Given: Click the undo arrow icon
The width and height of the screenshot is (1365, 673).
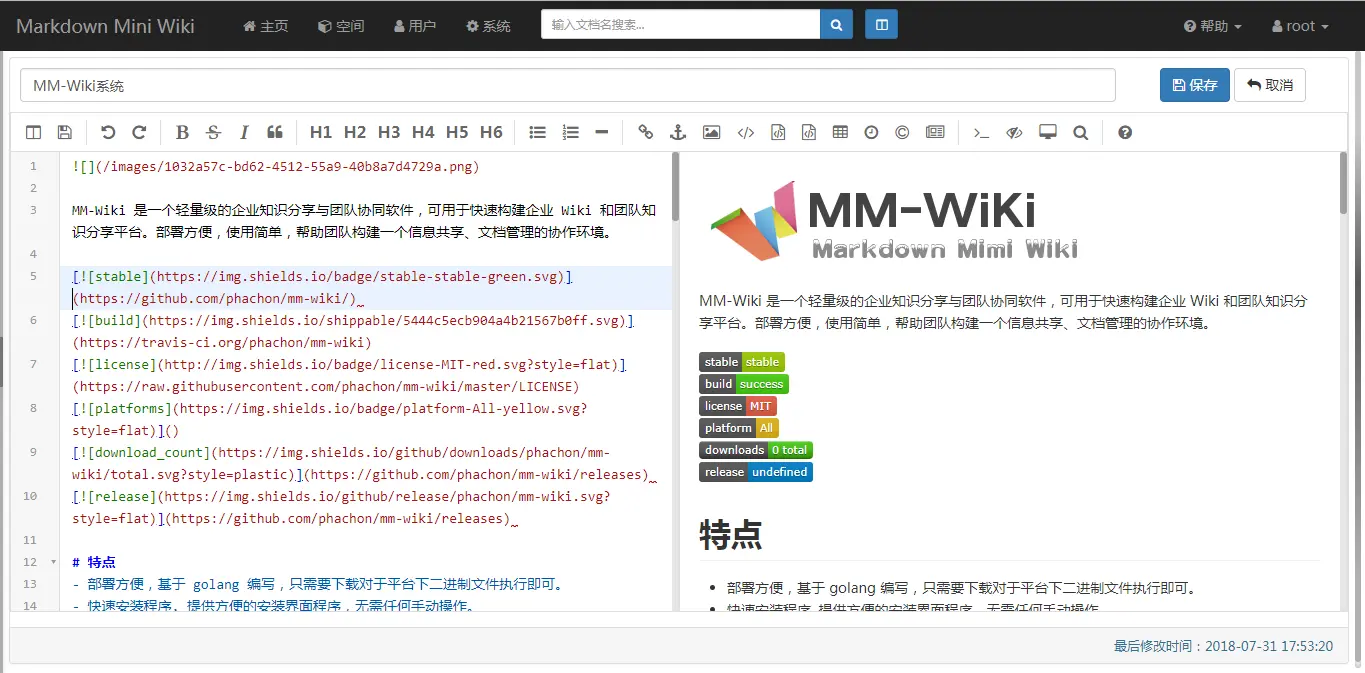Looking at the screenshot, I should [108, 132].
